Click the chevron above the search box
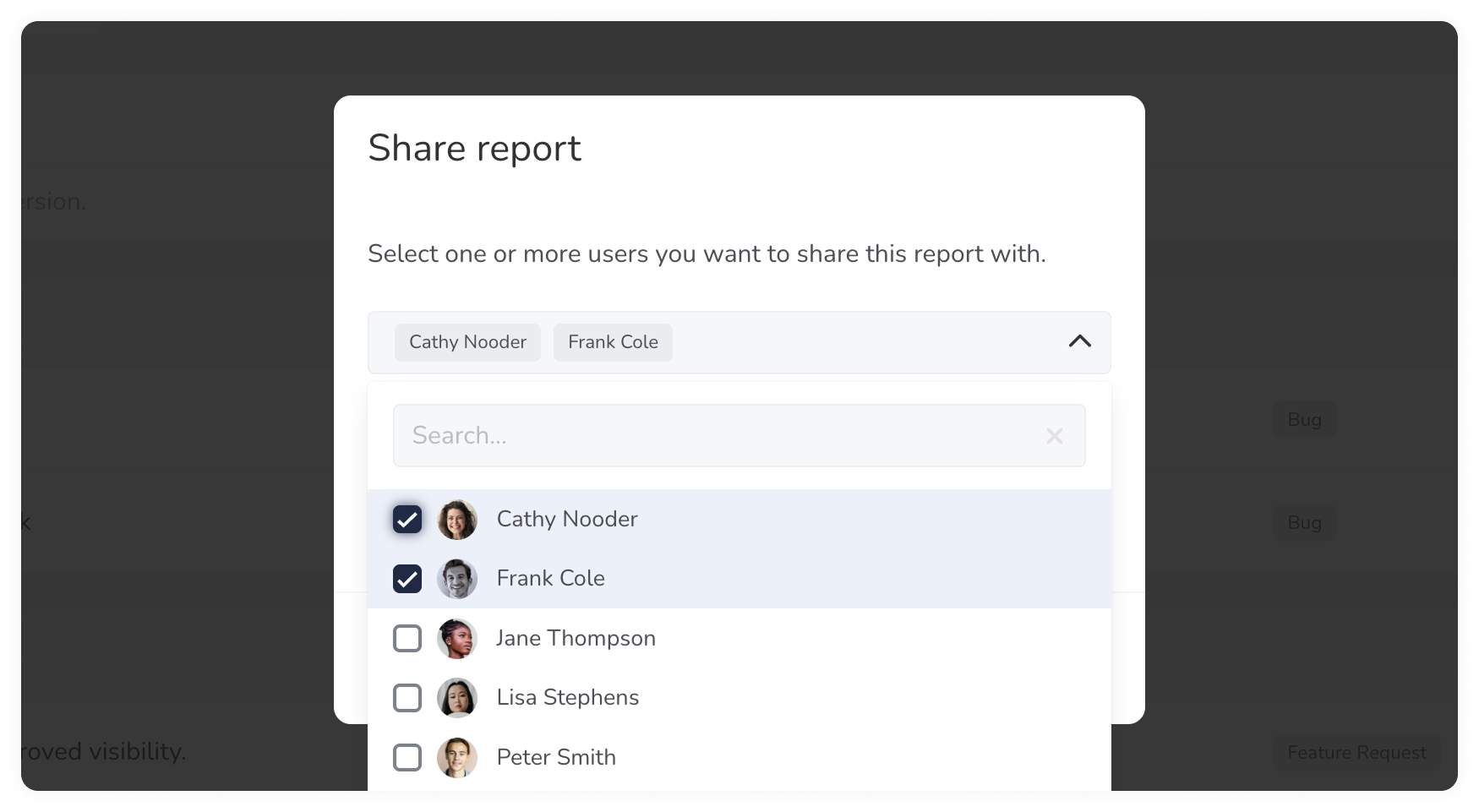Image resolution: width=1479 pixels, height=812 pixels. pyautogui.click(x=1079, y=341)
